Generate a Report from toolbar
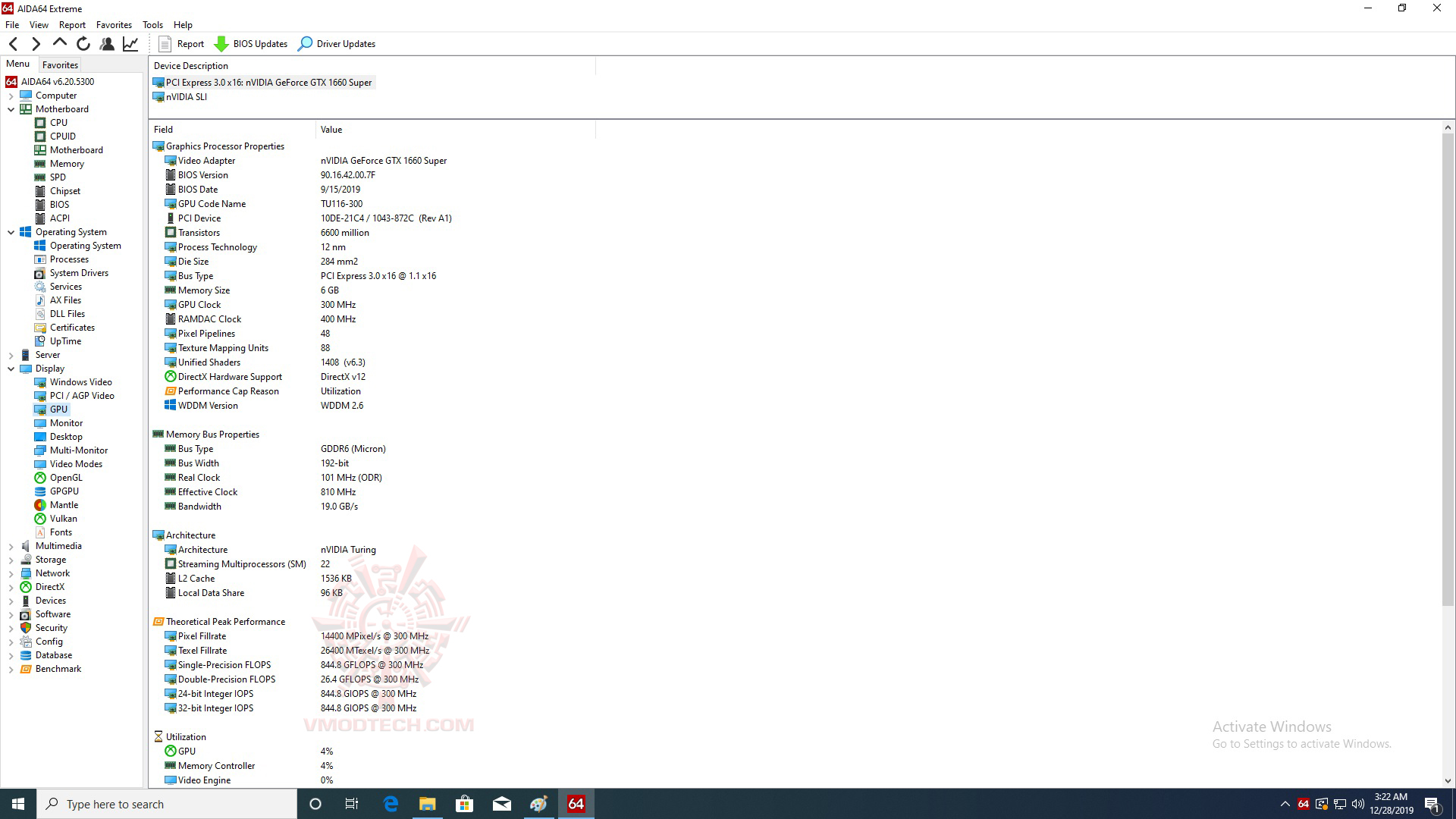1456x819 pixels. (x=181, y=44)
